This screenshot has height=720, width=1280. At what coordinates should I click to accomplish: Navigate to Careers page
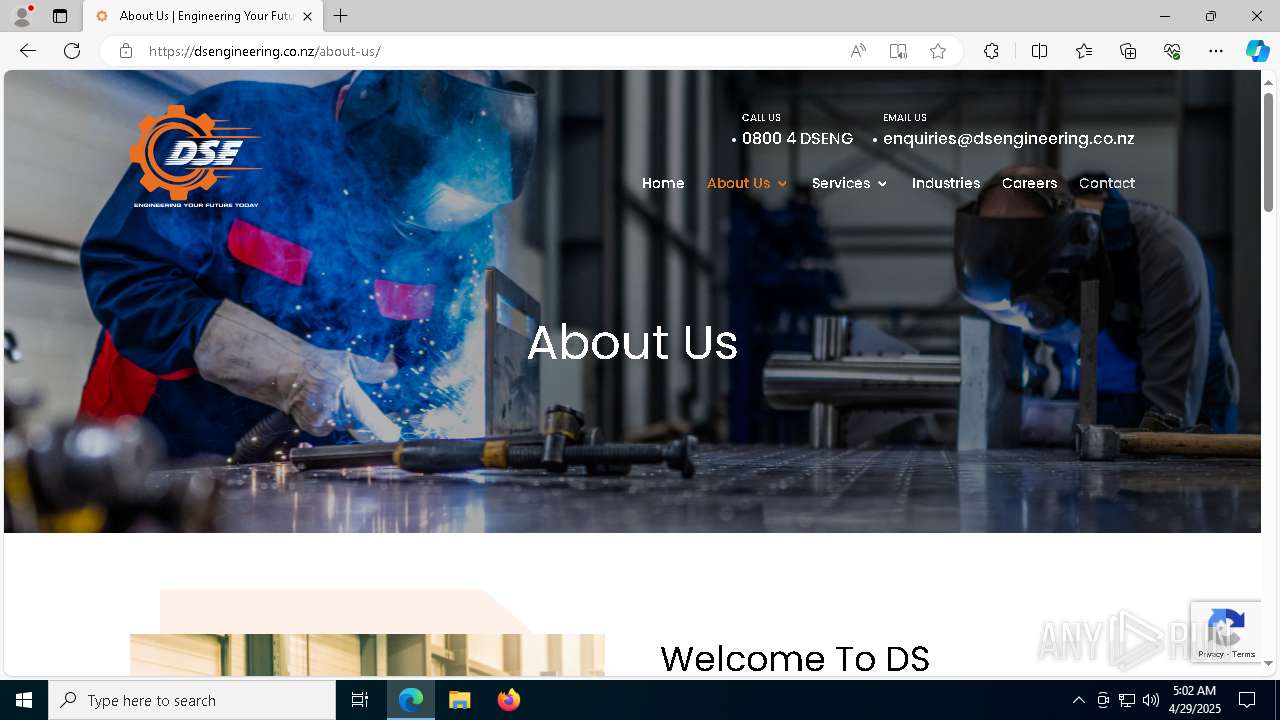(x=1029, y=183)
